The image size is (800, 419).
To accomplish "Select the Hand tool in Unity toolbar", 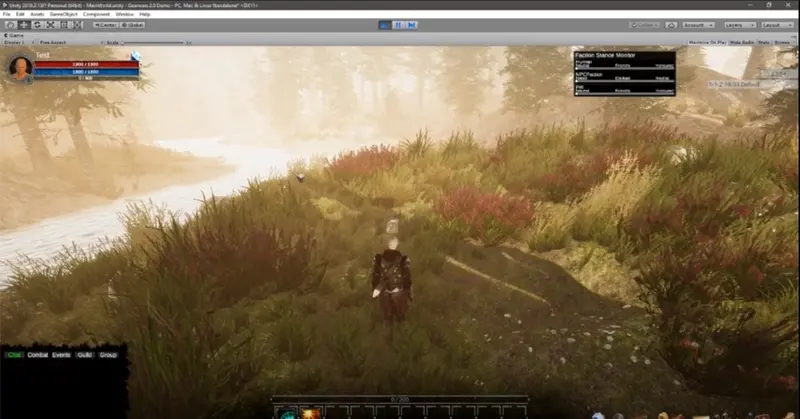I will [x=10, y=24].
